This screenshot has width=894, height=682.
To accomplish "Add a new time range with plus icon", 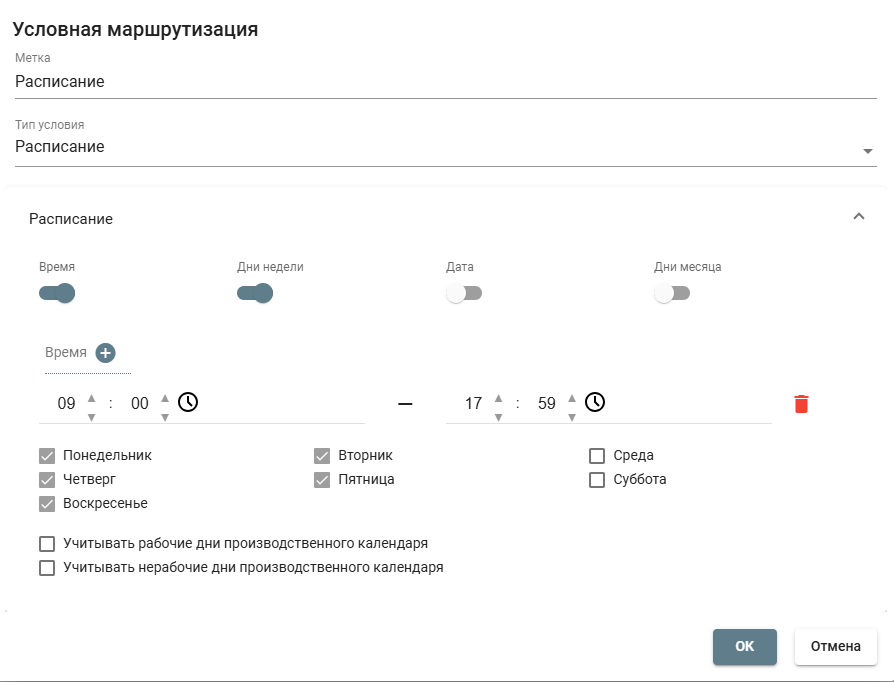I will pos(105,353).
